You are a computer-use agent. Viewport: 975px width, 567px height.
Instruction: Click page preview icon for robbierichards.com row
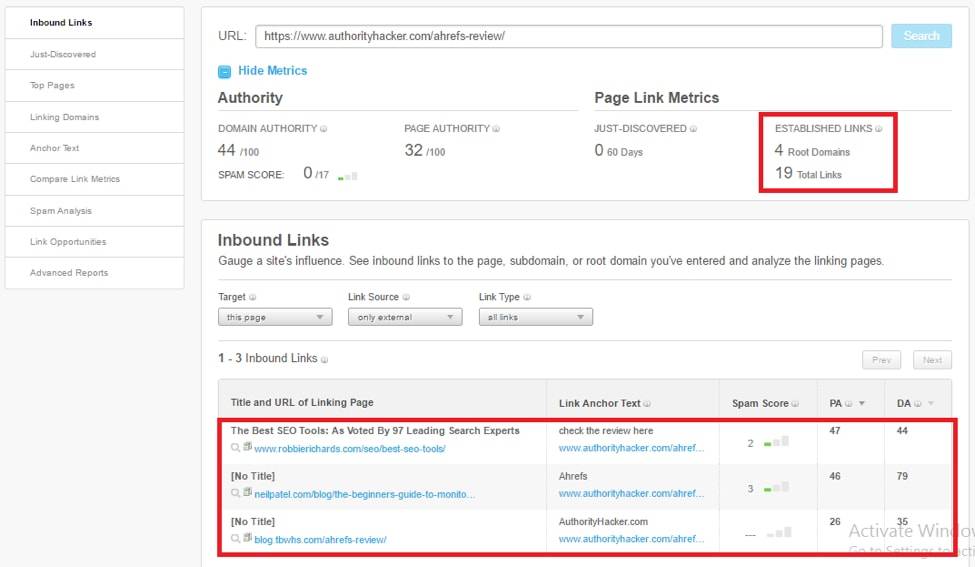(247, 446)
